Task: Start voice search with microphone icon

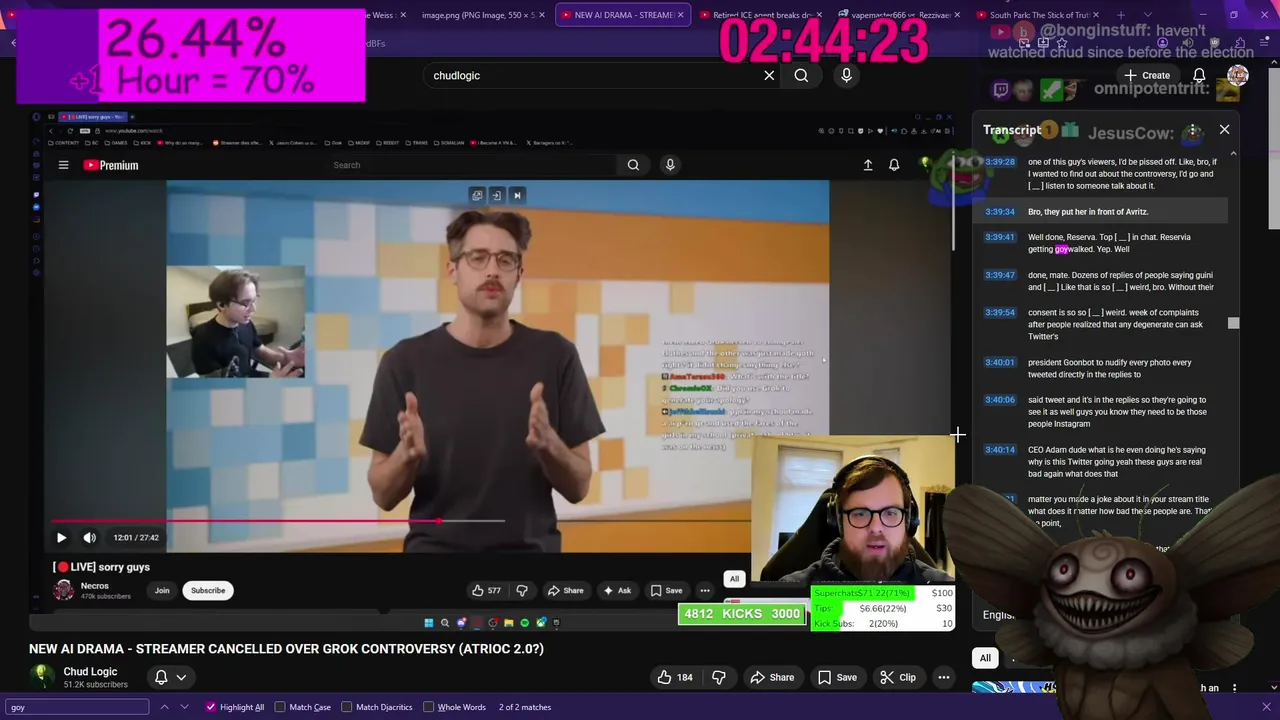Action: tap(847, 75)
